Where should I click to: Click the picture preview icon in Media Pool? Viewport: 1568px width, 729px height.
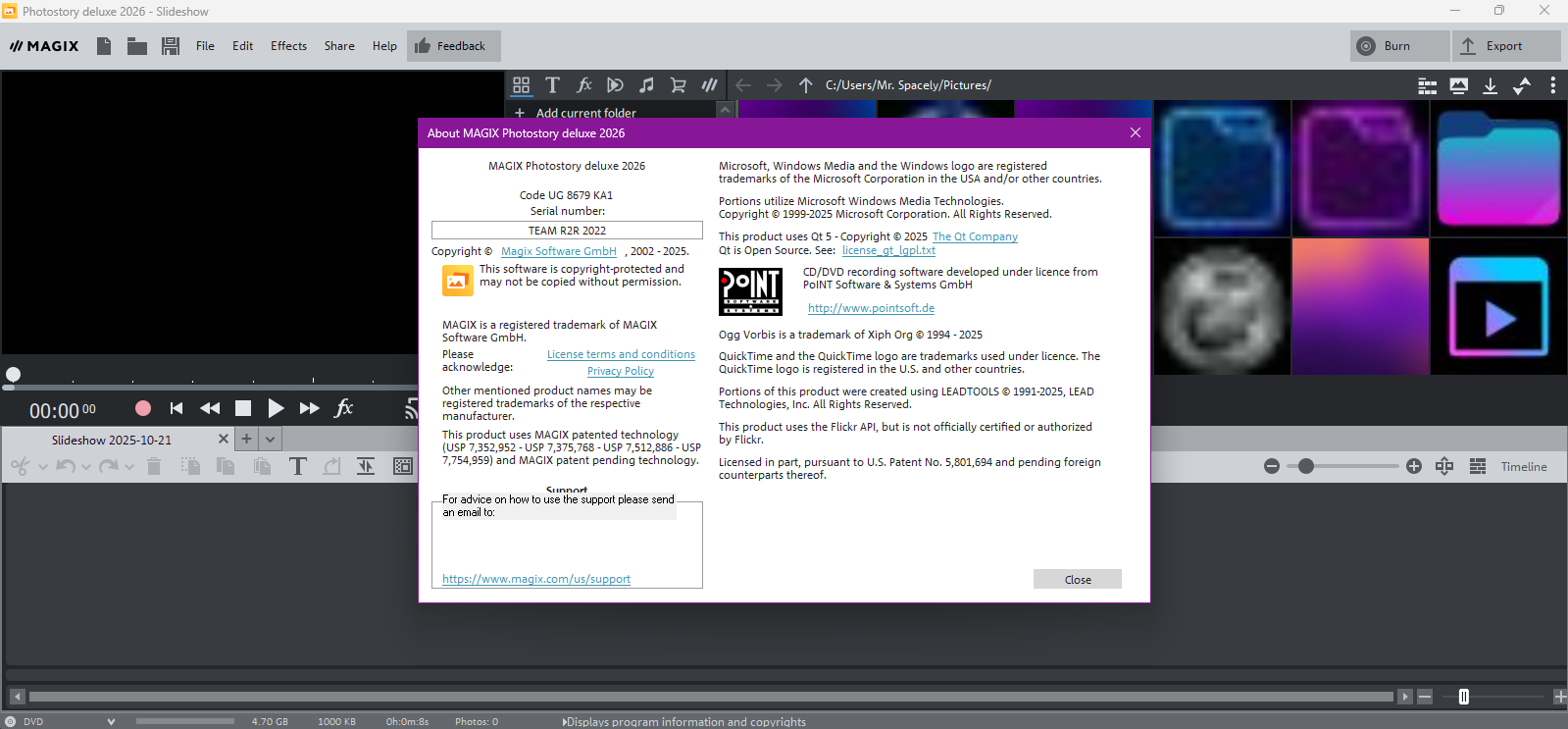point(1459,86)
